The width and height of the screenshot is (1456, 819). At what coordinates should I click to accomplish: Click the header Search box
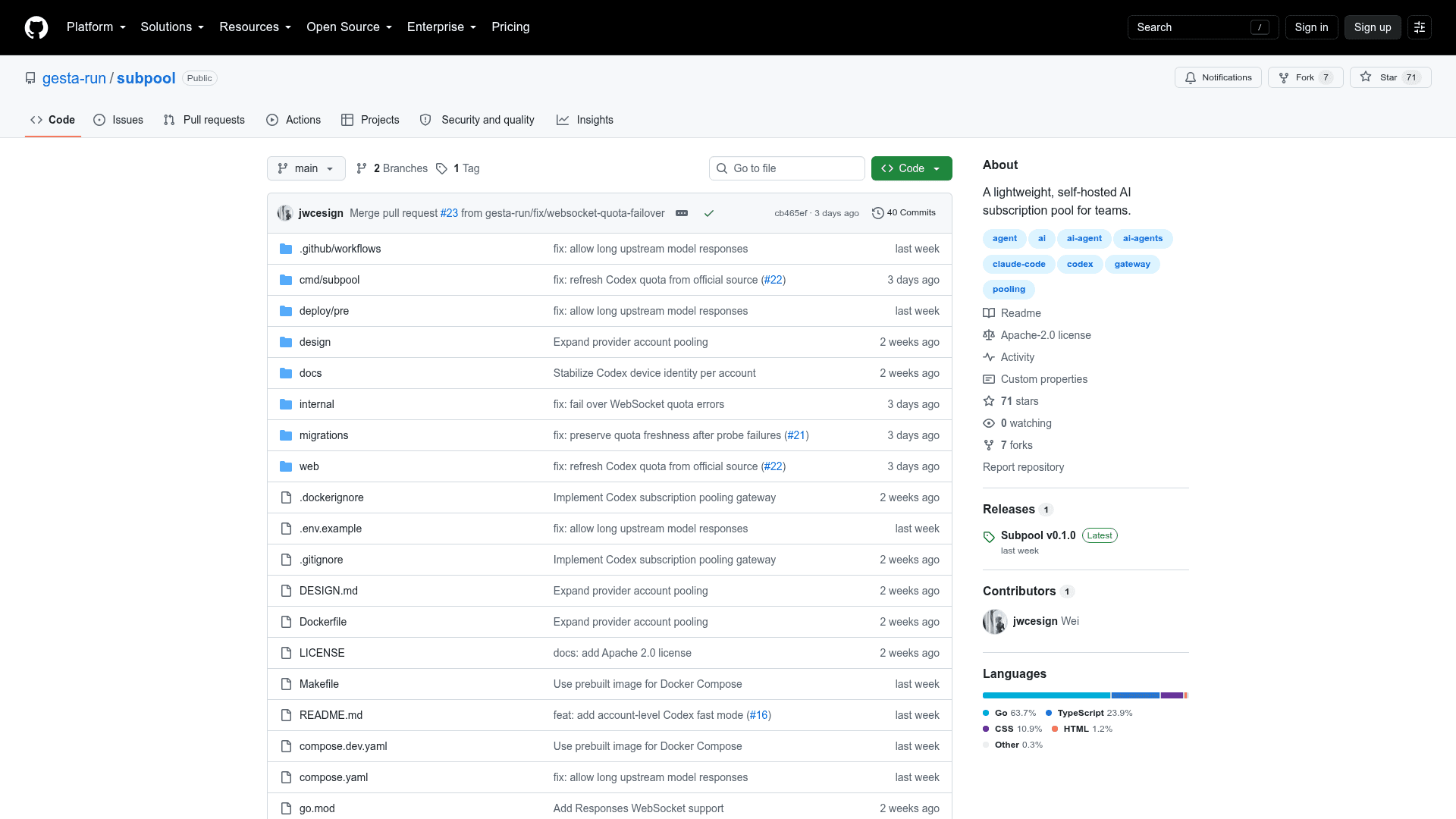[1203, 27]
